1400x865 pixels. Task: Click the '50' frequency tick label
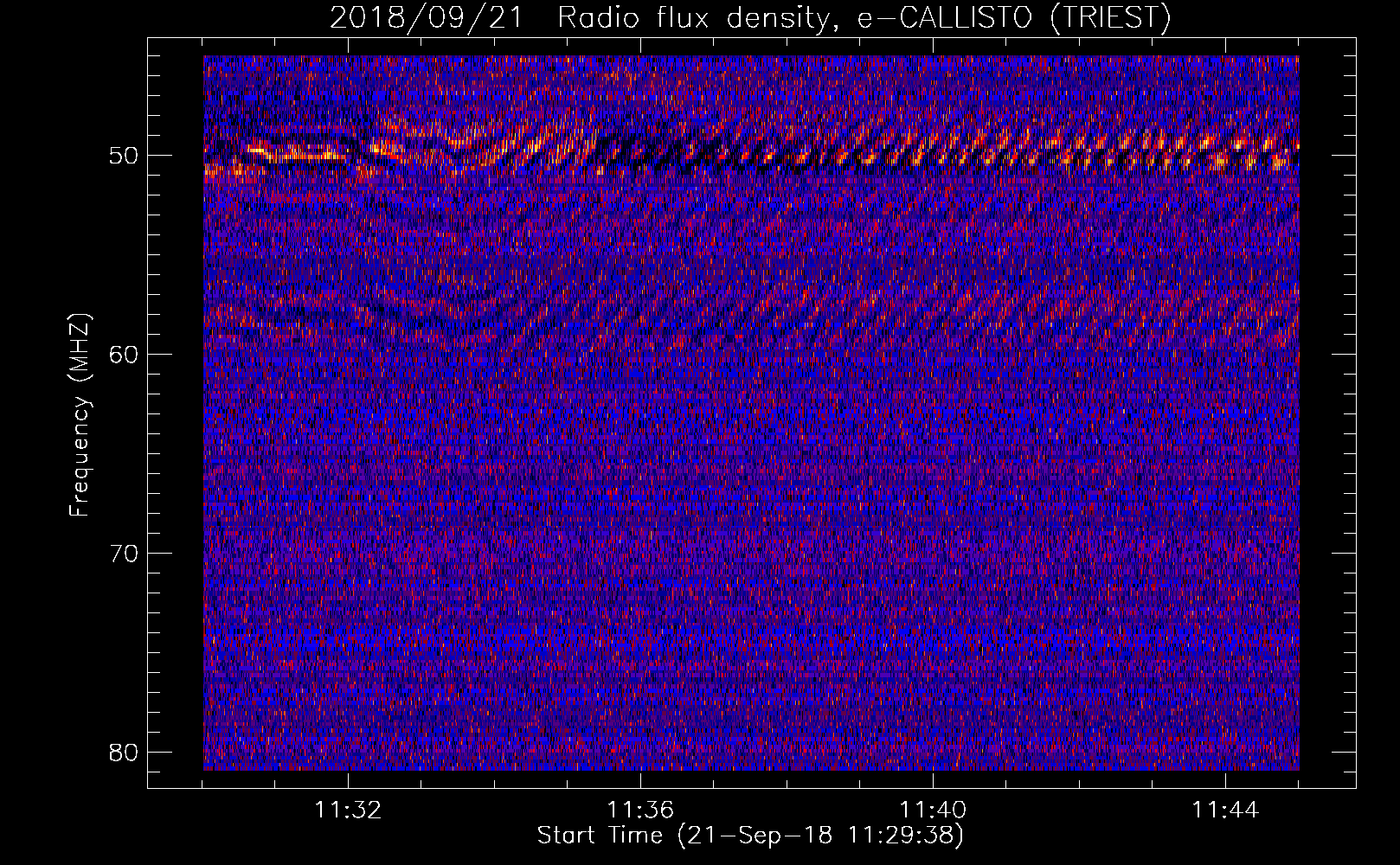coord(124,156)
